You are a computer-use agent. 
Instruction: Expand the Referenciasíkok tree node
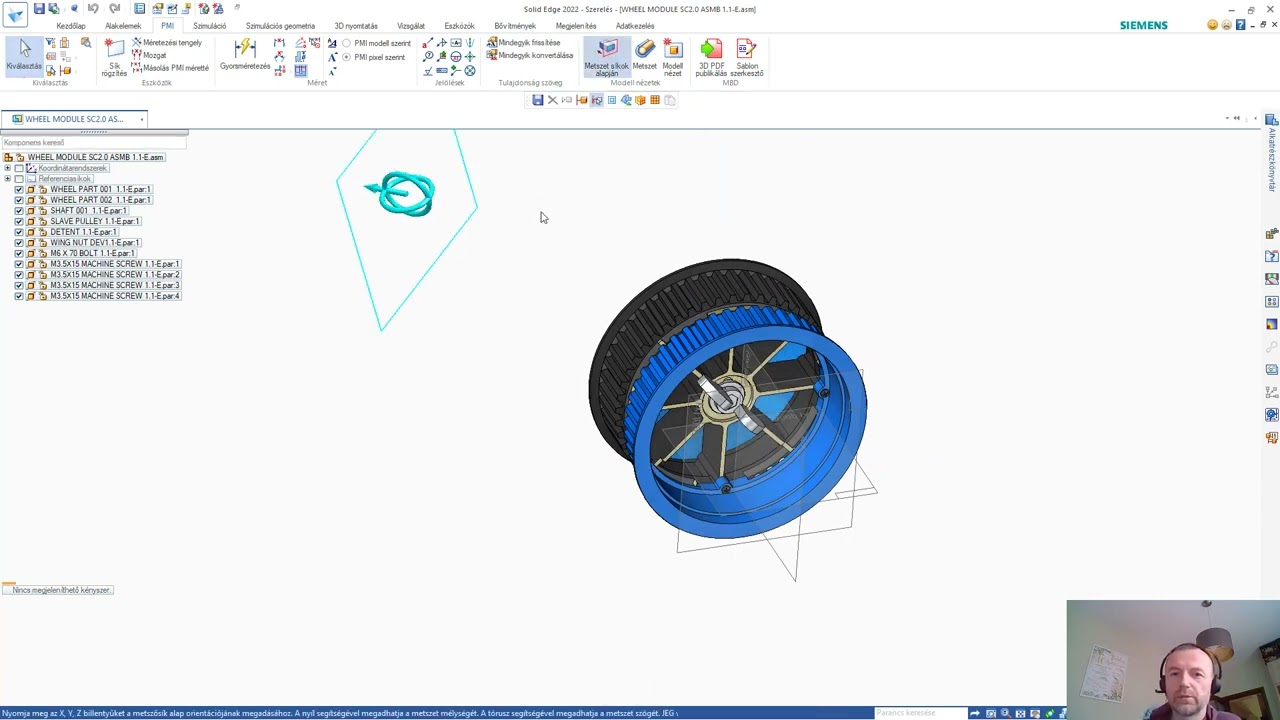coord(8,179)
